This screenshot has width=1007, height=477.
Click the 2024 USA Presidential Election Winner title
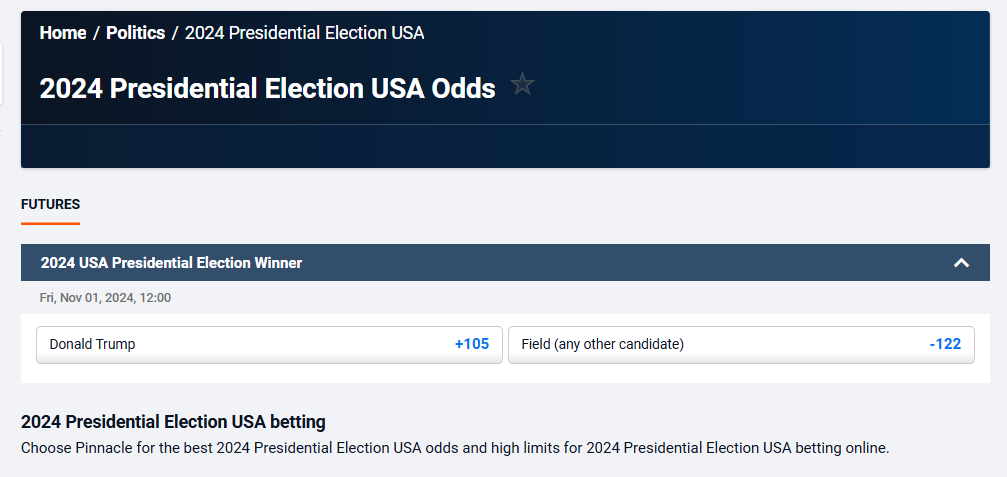pos(171,263)
